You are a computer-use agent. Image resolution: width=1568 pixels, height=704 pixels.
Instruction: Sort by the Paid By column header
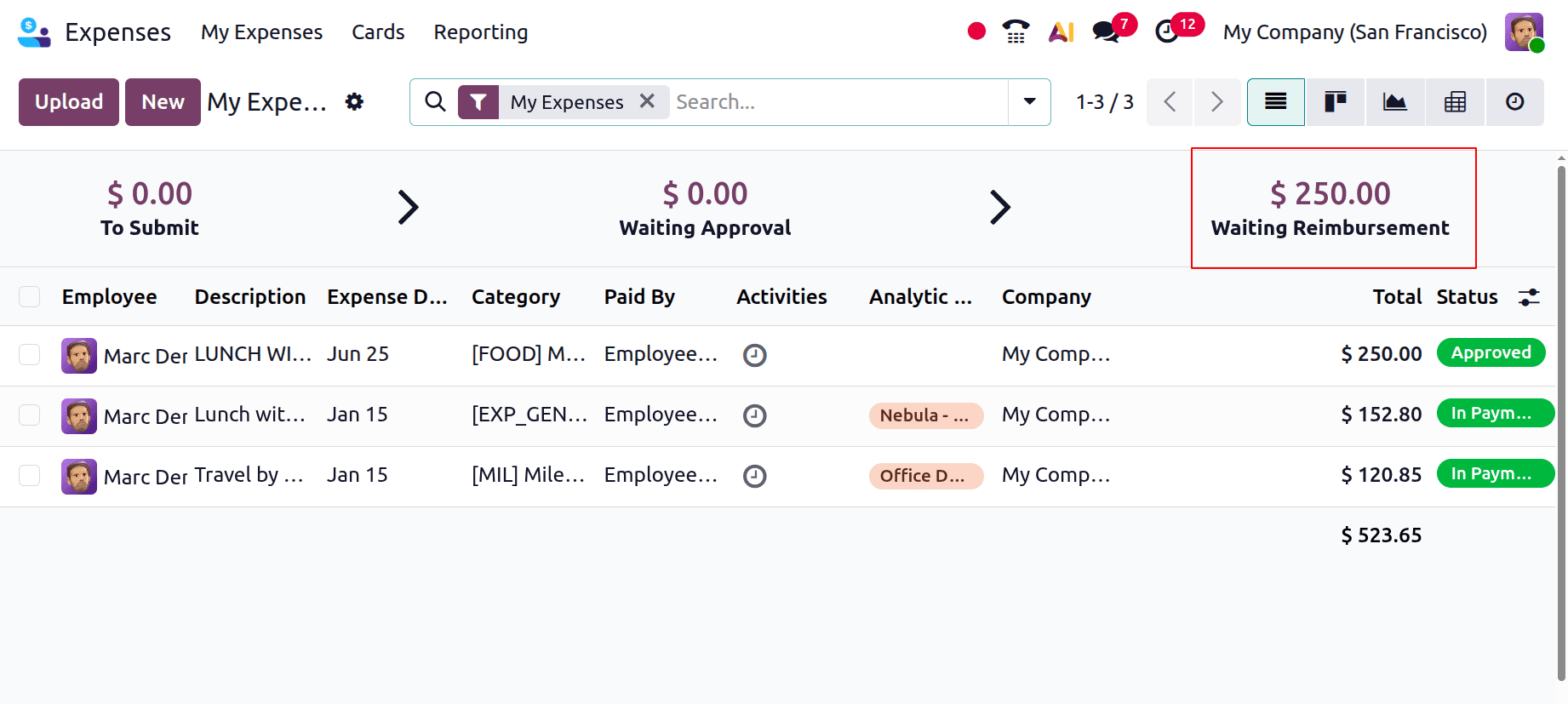(639, 297)
